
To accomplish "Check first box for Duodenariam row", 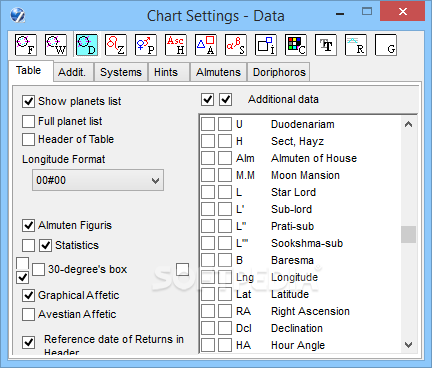I will (x=208, y=124).
